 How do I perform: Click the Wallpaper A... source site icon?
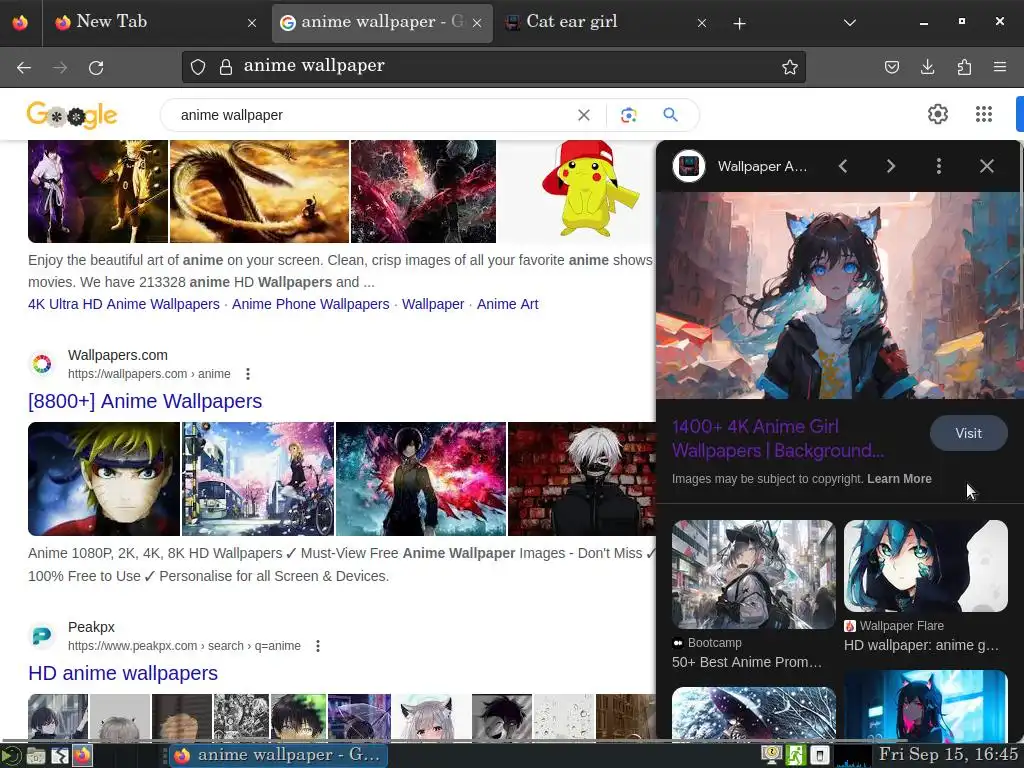coord(689,166)
